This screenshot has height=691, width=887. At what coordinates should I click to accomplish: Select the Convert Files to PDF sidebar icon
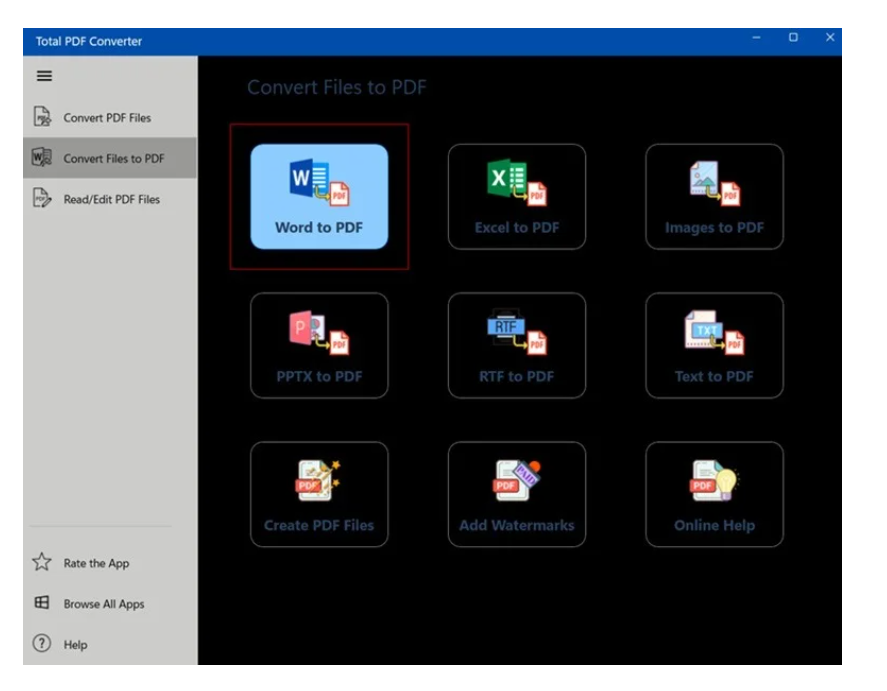pyautogui.click(x=42, y=158)
